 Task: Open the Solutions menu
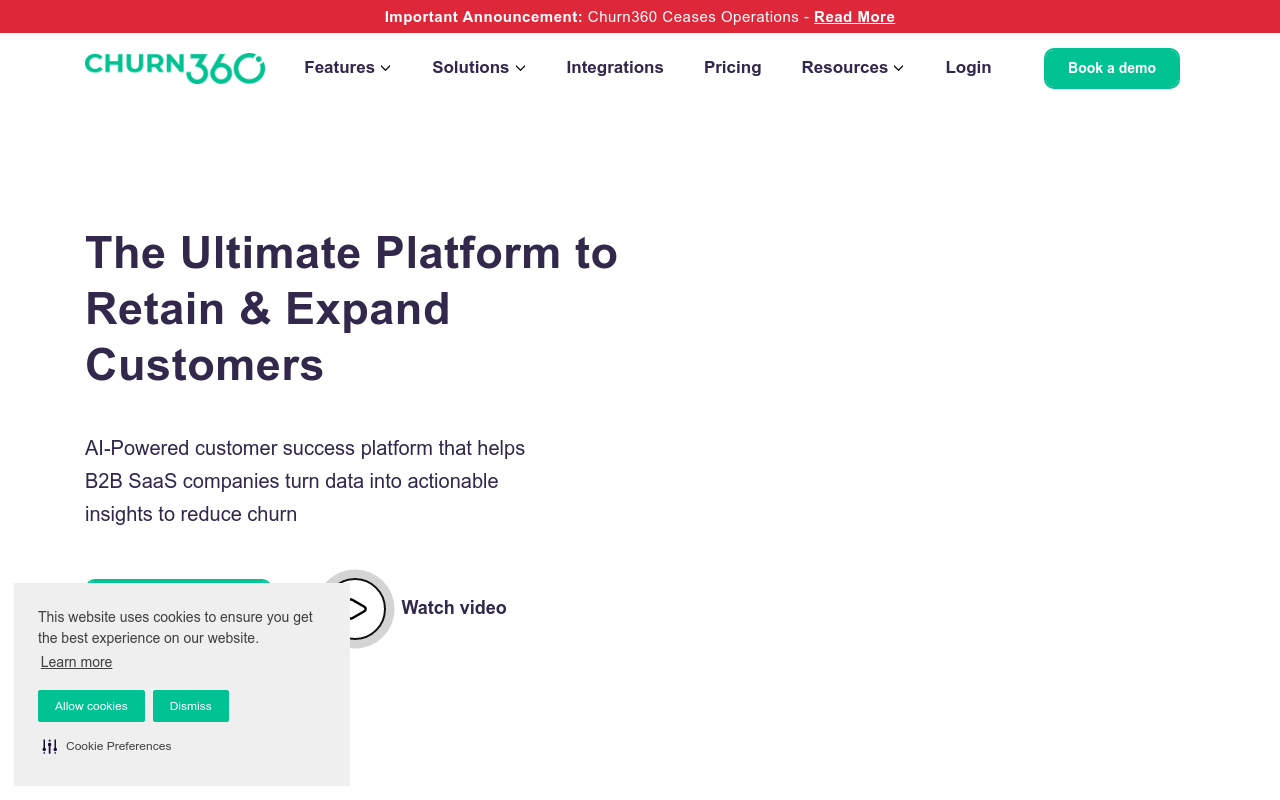pyautogui.click(x=471, y=68)
